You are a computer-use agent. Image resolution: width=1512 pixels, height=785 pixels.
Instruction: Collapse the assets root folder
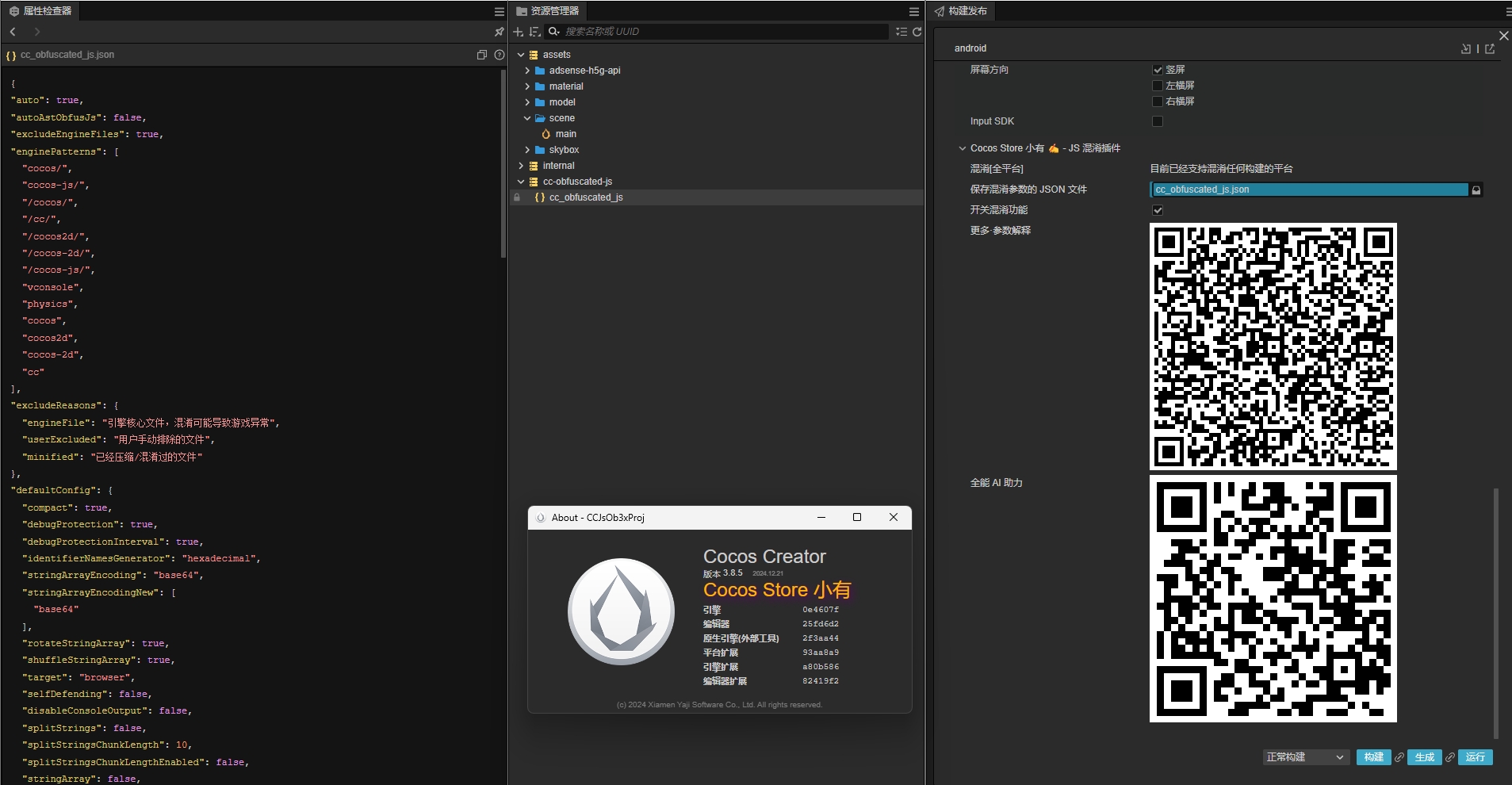coord(521,55)
